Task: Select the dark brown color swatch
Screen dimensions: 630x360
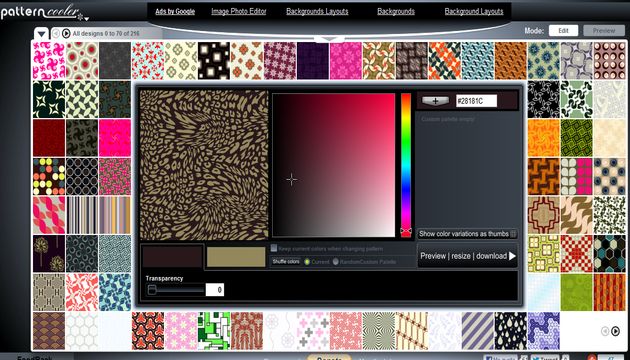Action: [172, 257]
